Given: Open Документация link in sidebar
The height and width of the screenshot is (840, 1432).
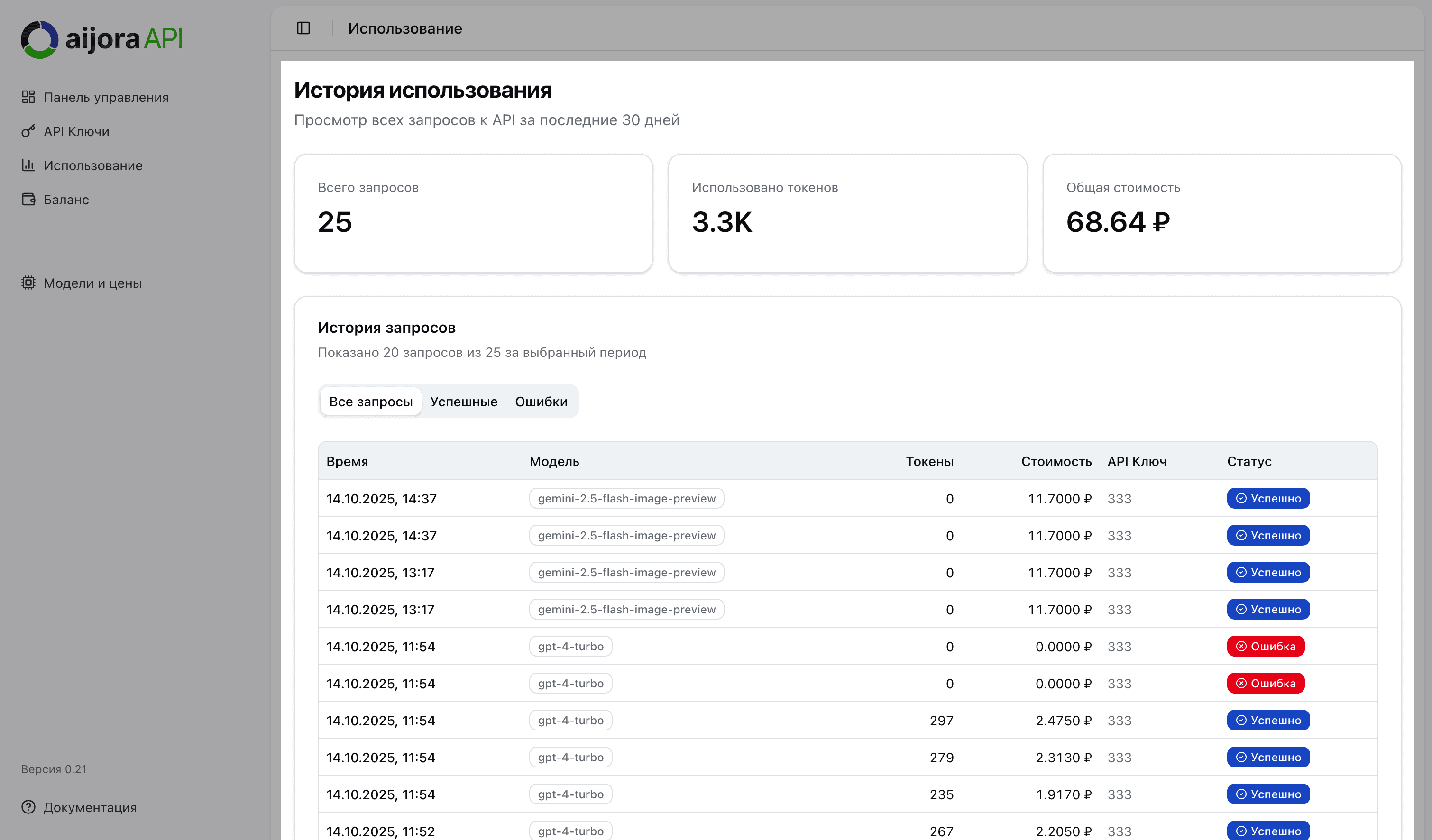Looking at the screenshot, I should [x=90, y=807].
